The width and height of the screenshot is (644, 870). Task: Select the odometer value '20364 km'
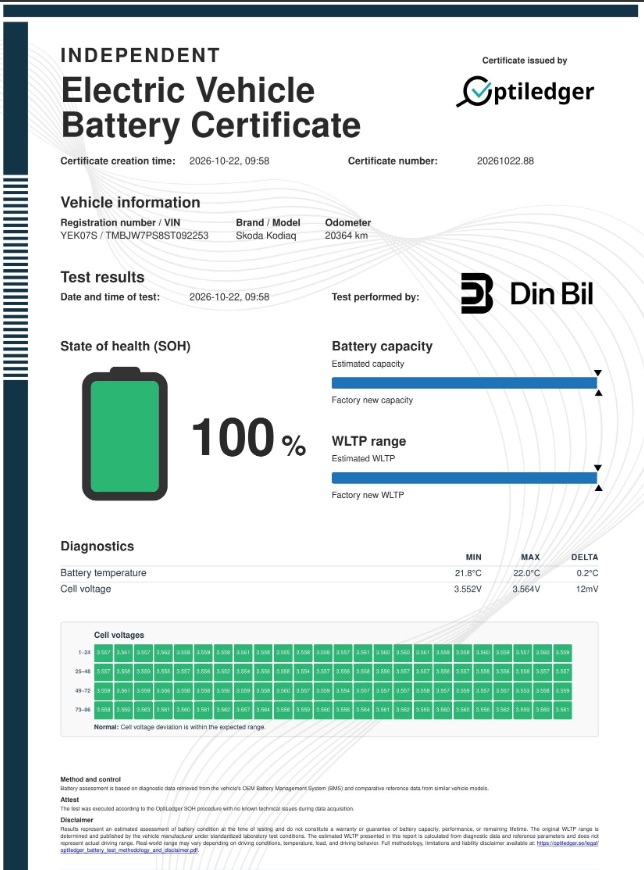346,235
